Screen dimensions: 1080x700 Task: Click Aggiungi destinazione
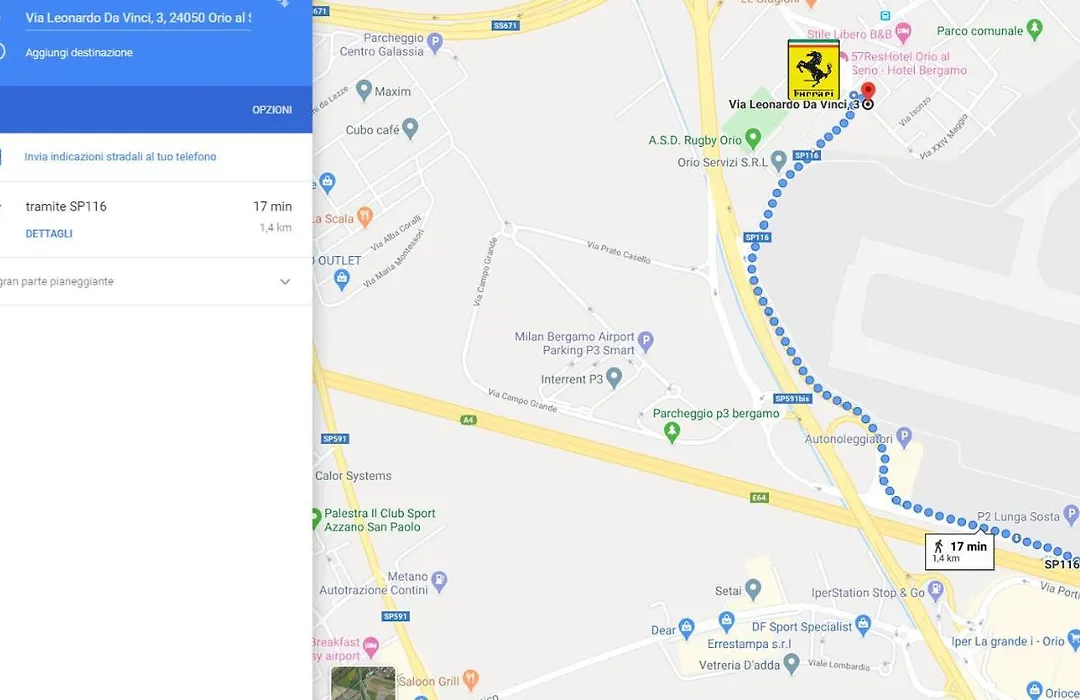79,52
